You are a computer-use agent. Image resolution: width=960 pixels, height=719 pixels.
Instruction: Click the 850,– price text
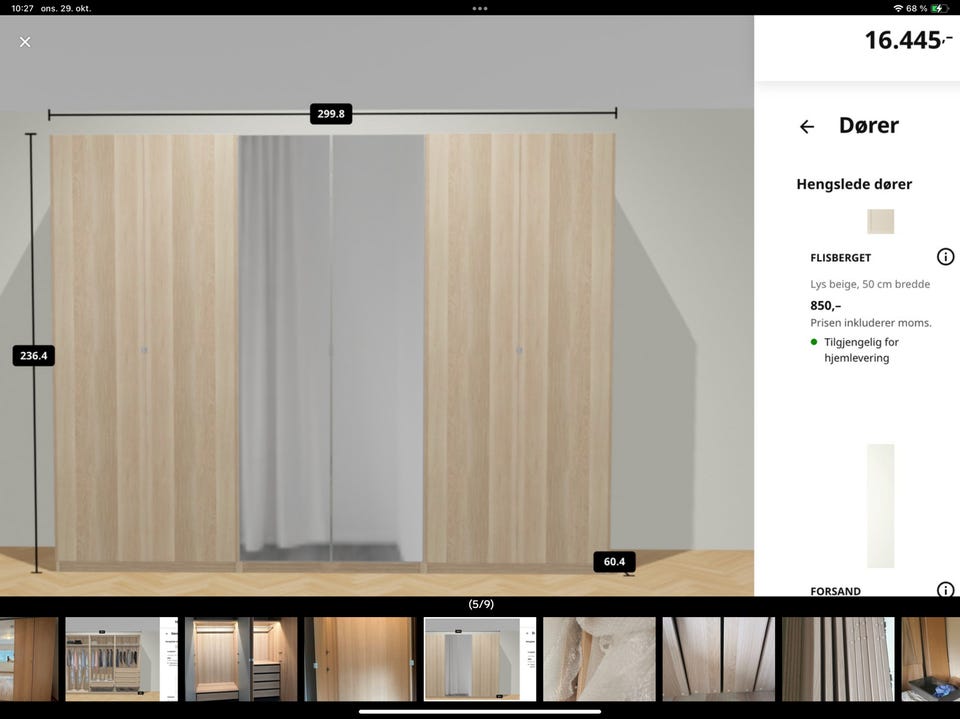tap(825, 306)
